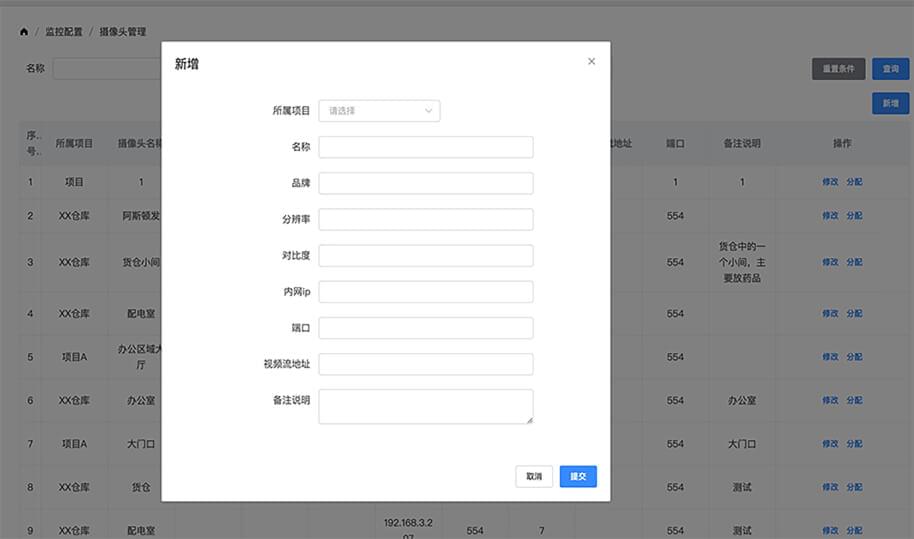Click 分配 link for row 3
This screenshot has height=539, width=914.
[854, 262]
